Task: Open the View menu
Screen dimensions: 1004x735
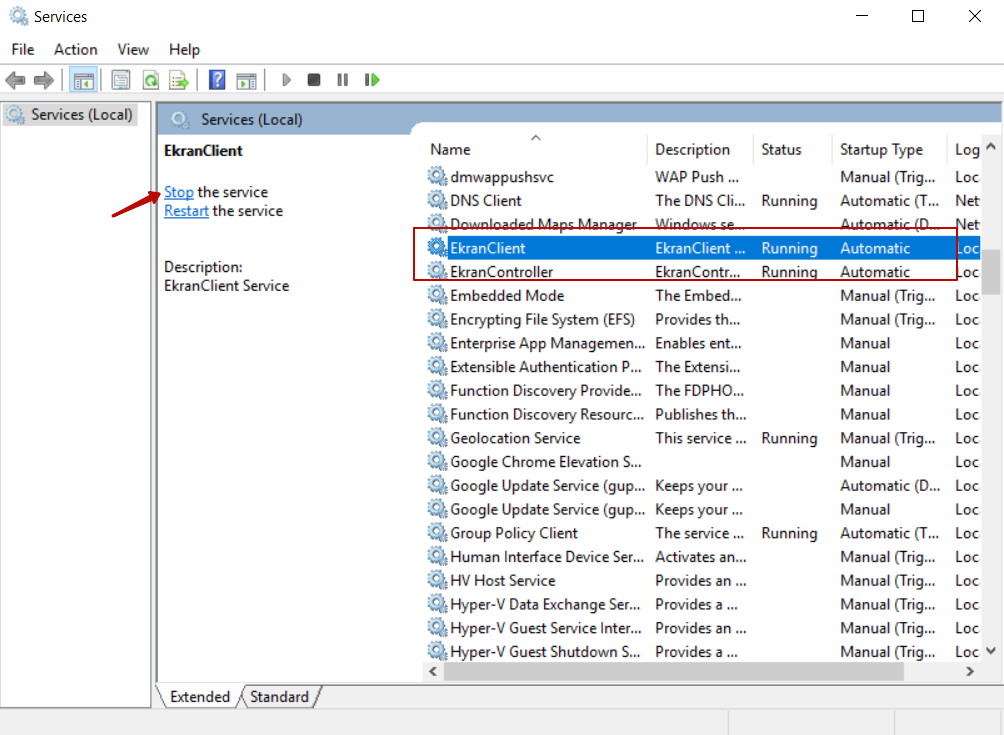Action: [x=133, y=49]
